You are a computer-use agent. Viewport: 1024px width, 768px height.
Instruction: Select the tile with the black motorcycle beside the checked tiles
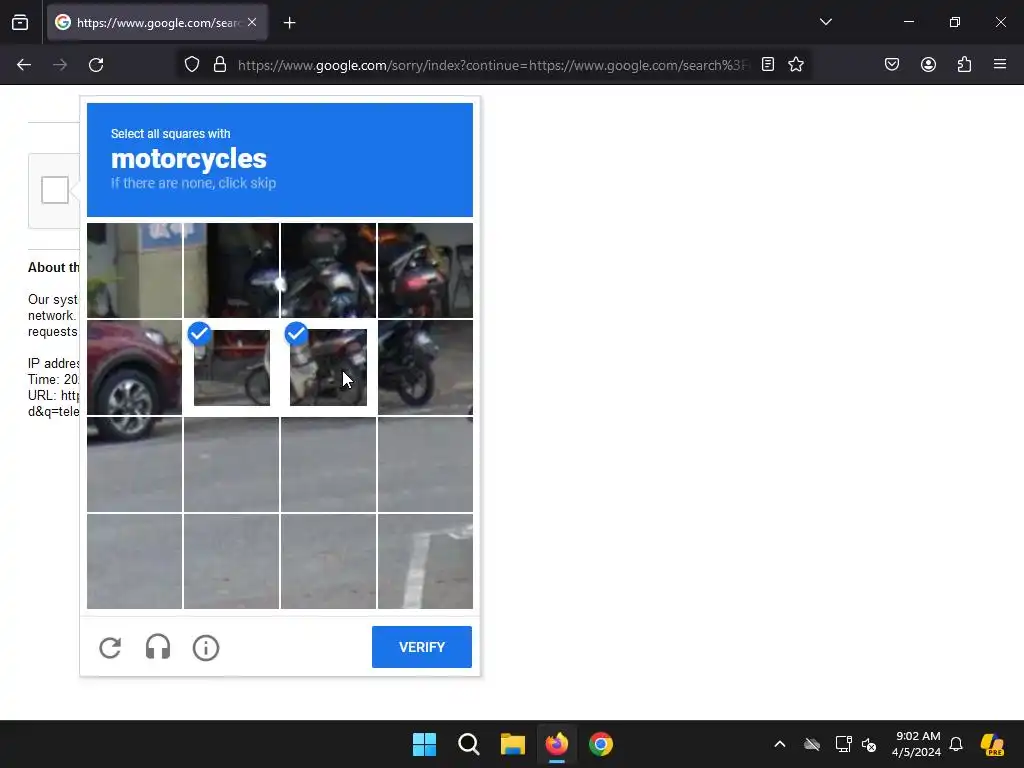click(425, 368)
